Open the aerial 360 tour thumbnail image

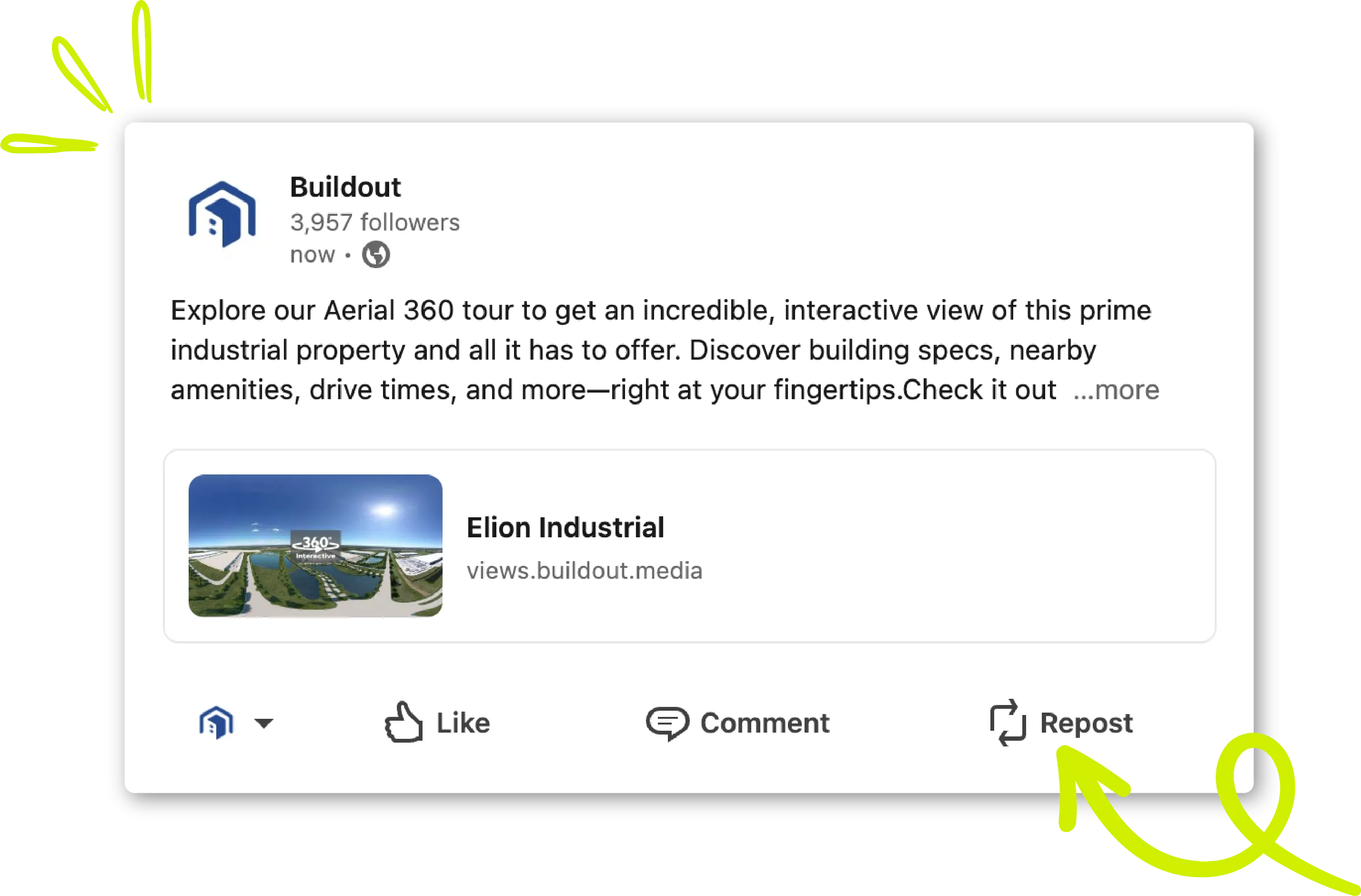click(x=316, y=545)
